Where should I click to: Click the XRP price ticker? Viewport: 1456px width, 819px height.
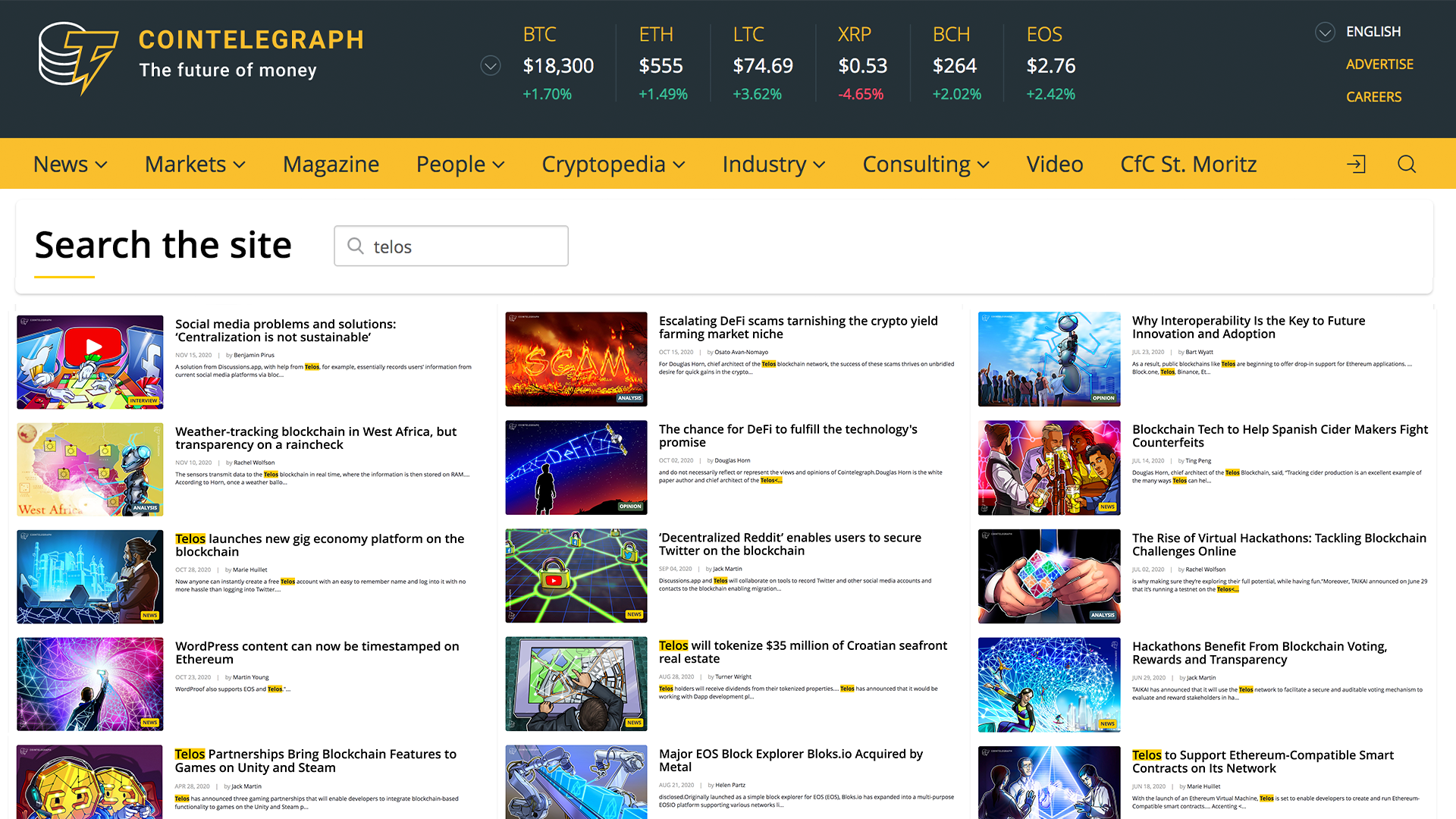click(862, 64)
